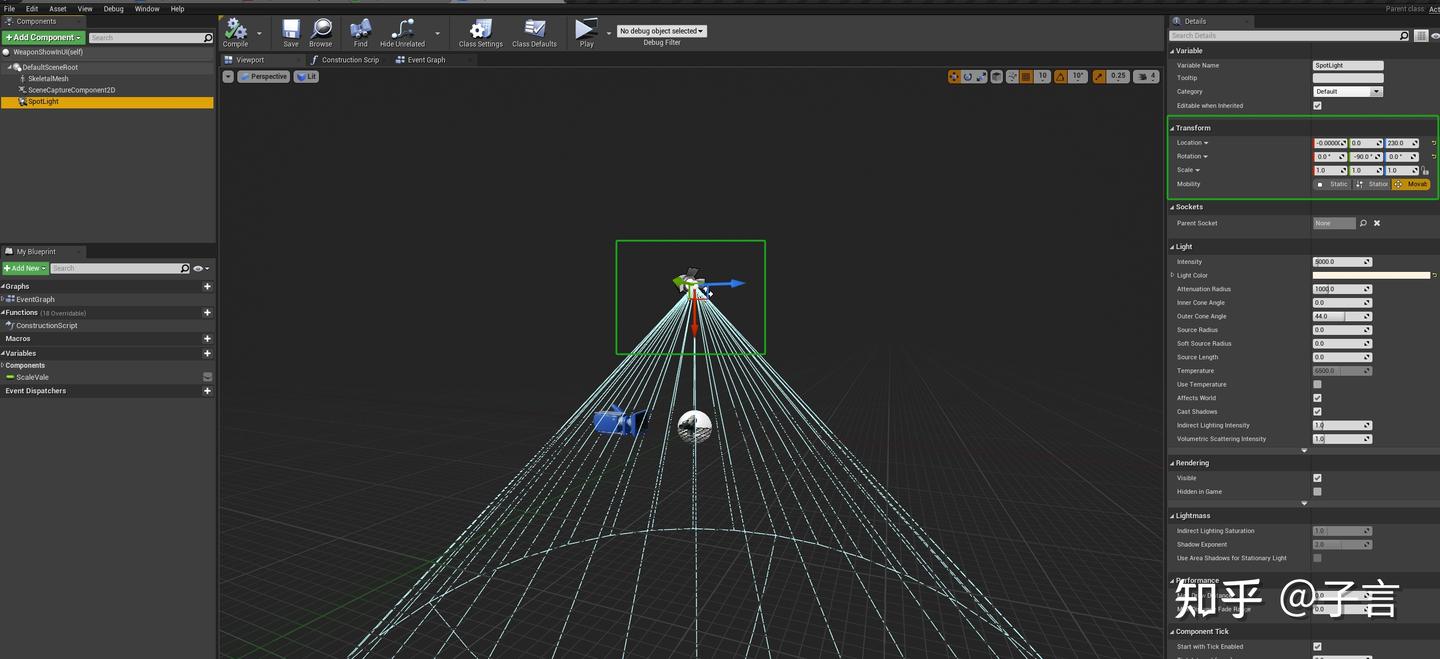This screenshot has height=659, width=1440.
Task: Open Class Defaults
Action: pyautogui.click(x=534, y=32)
